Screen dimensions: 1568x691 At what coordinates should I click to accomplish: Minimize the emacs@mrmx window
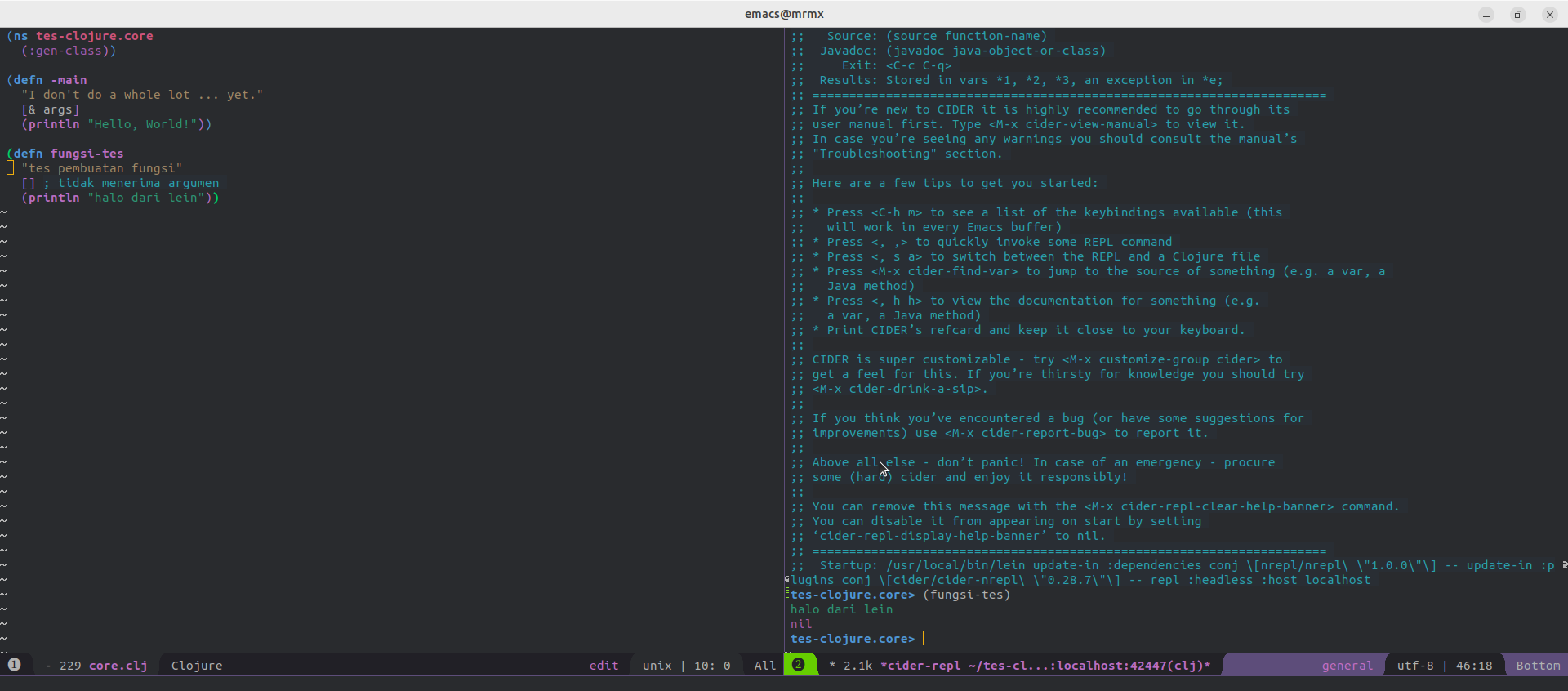[1486, 15]
